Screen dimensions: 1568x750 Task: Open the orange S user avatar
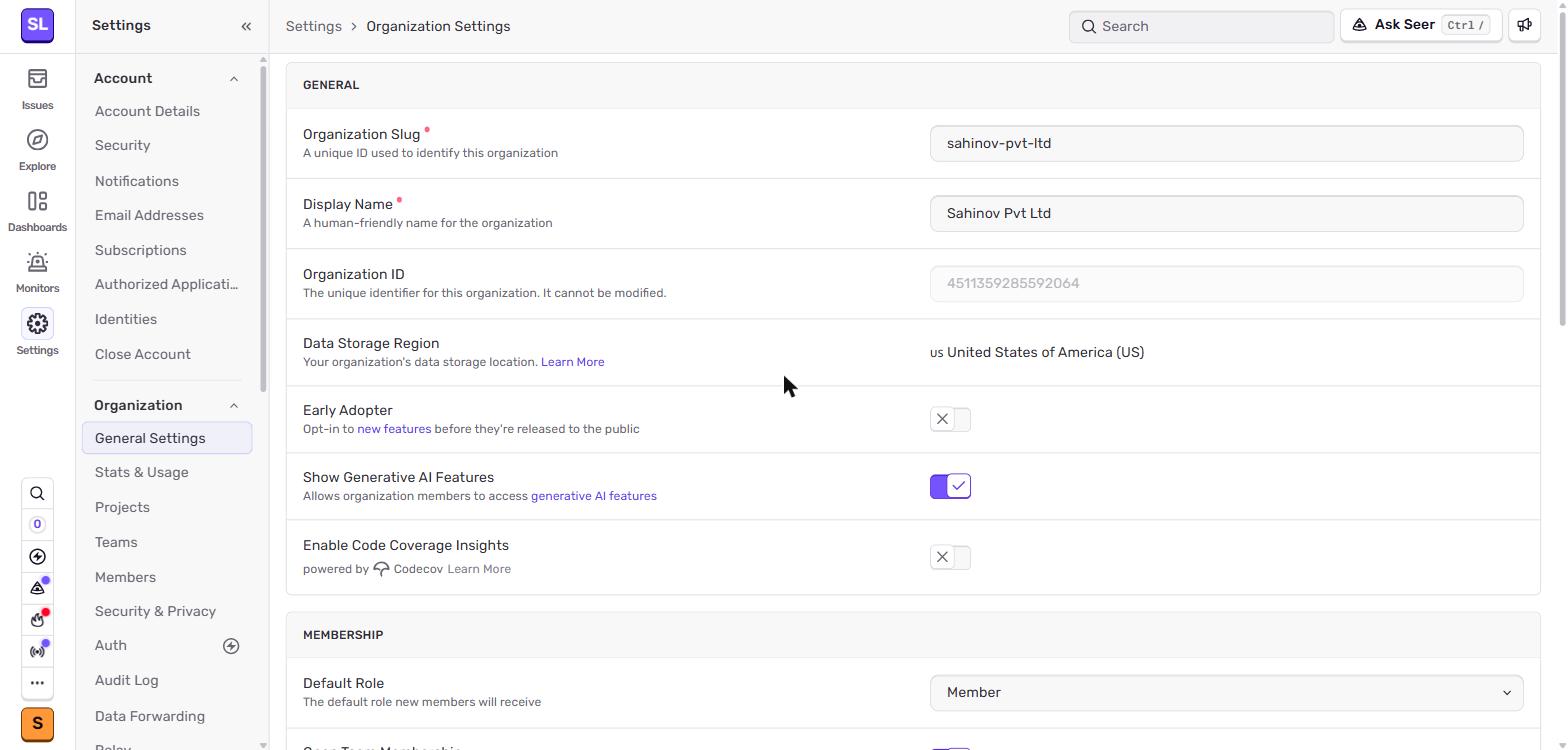point(37,723)
